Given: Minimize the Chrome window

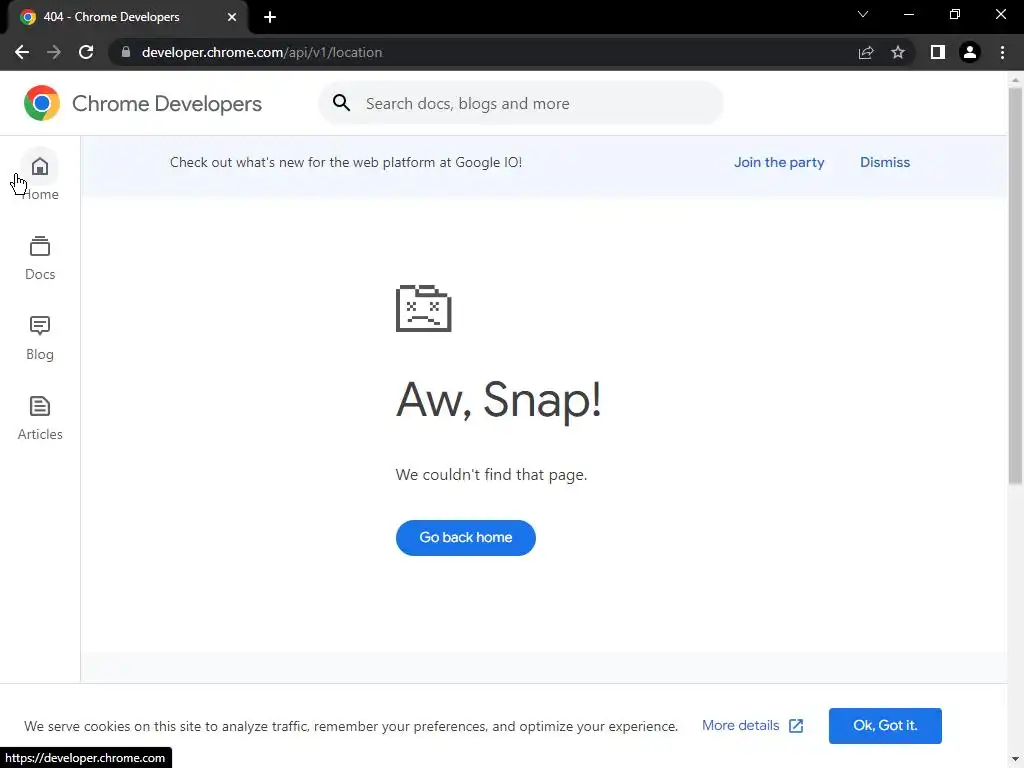Looking at the screenshot, I should pyautogui.click(x=908, y=14).
